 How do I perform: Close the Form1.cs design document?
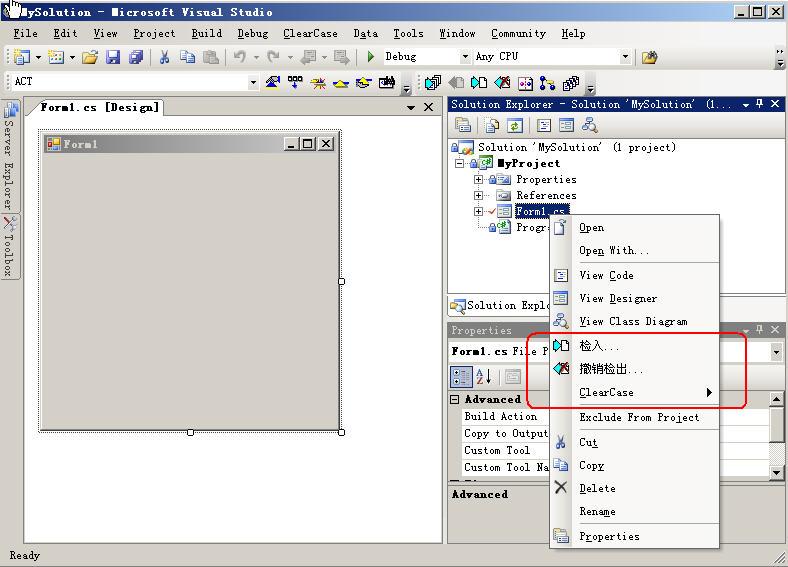428,107
